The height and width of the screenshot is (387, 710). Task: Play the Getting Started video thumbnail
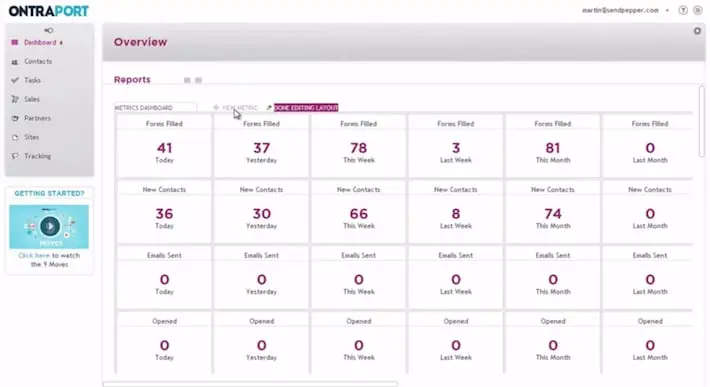pos(49,226)
